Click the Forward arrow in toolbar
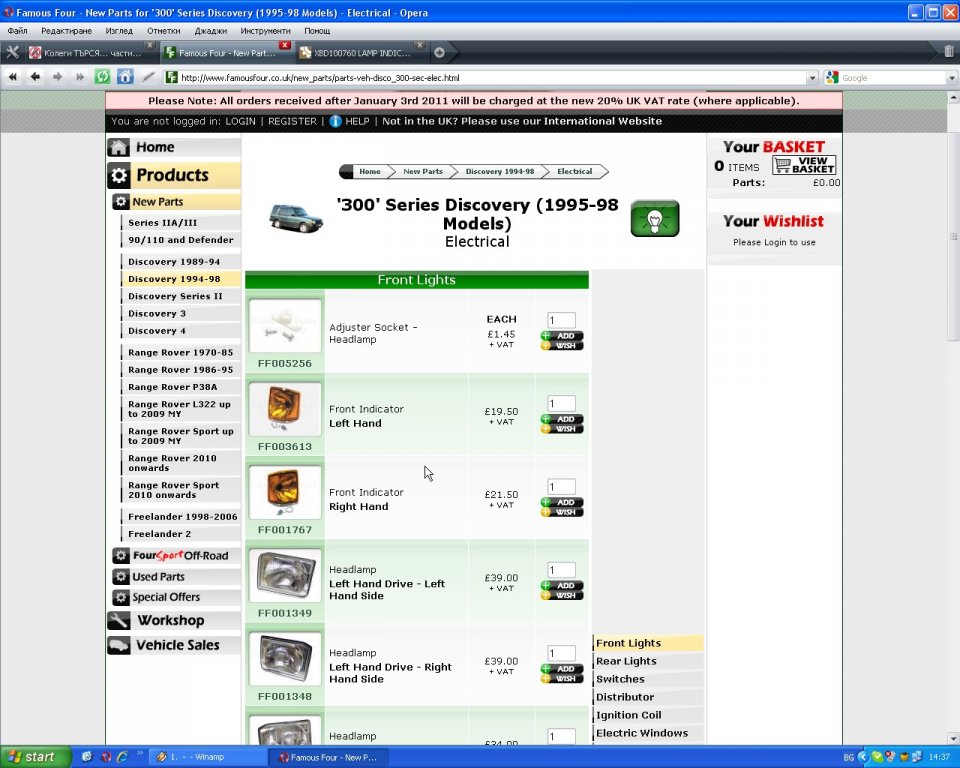Screen dimensions: 960x768 tap(58, 77)
